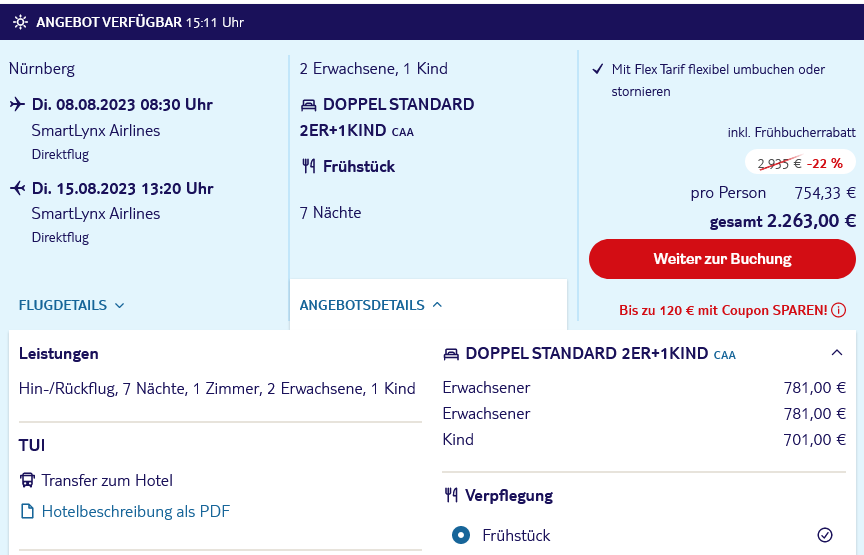Click the bed icon next to Doppel Standard
Screen dimensions: 864x555
coord(309,105)
